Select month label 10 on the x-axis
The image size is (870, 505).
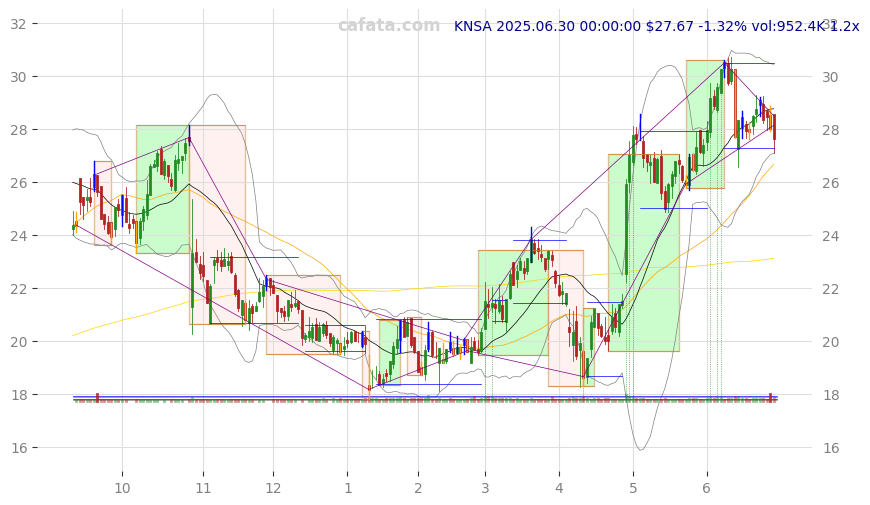122,488
